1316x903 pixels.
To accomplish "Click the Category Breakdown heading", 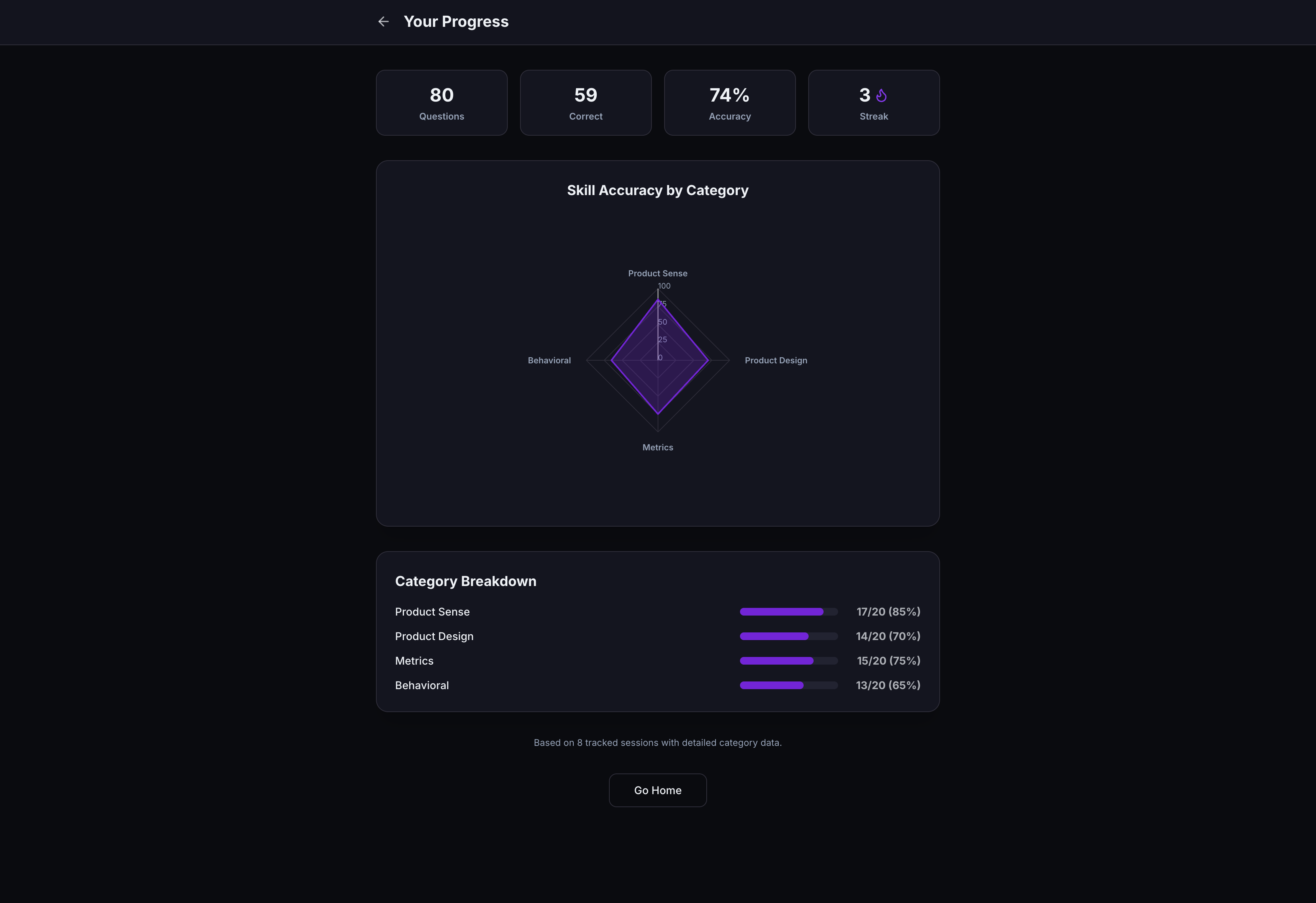I will 466,581.
